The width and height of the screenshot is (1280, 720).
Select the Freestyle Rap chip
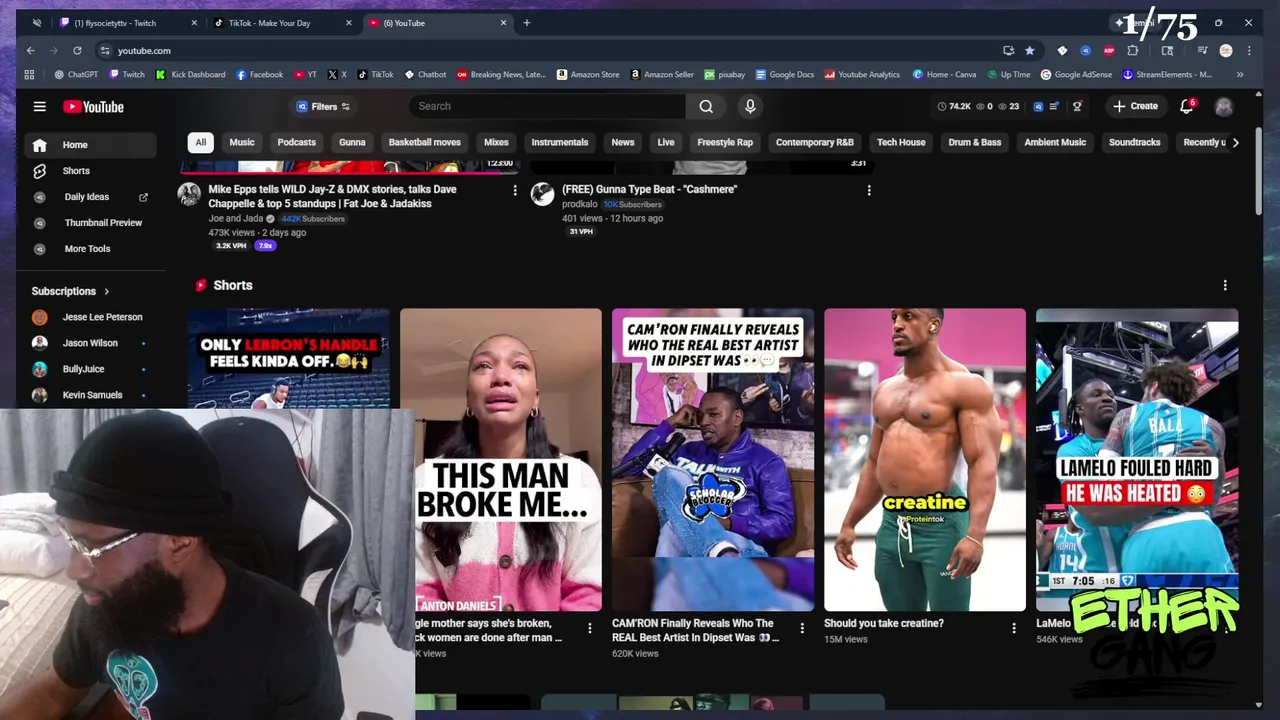pos(725,142)
